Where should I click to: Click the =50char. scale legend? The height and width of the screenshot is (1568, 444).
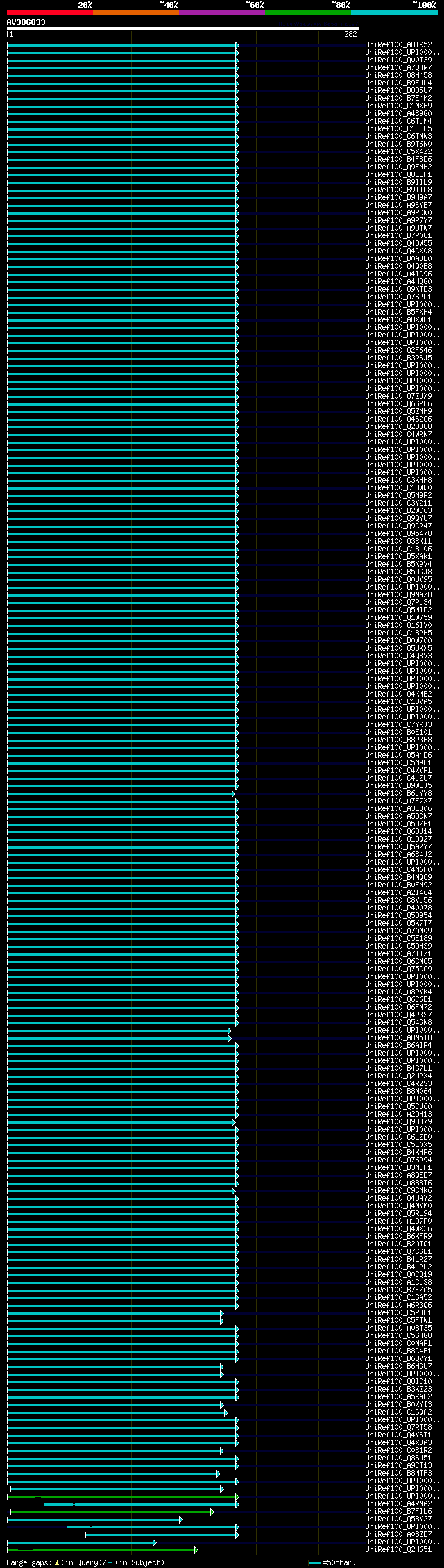pos(333,1562)
